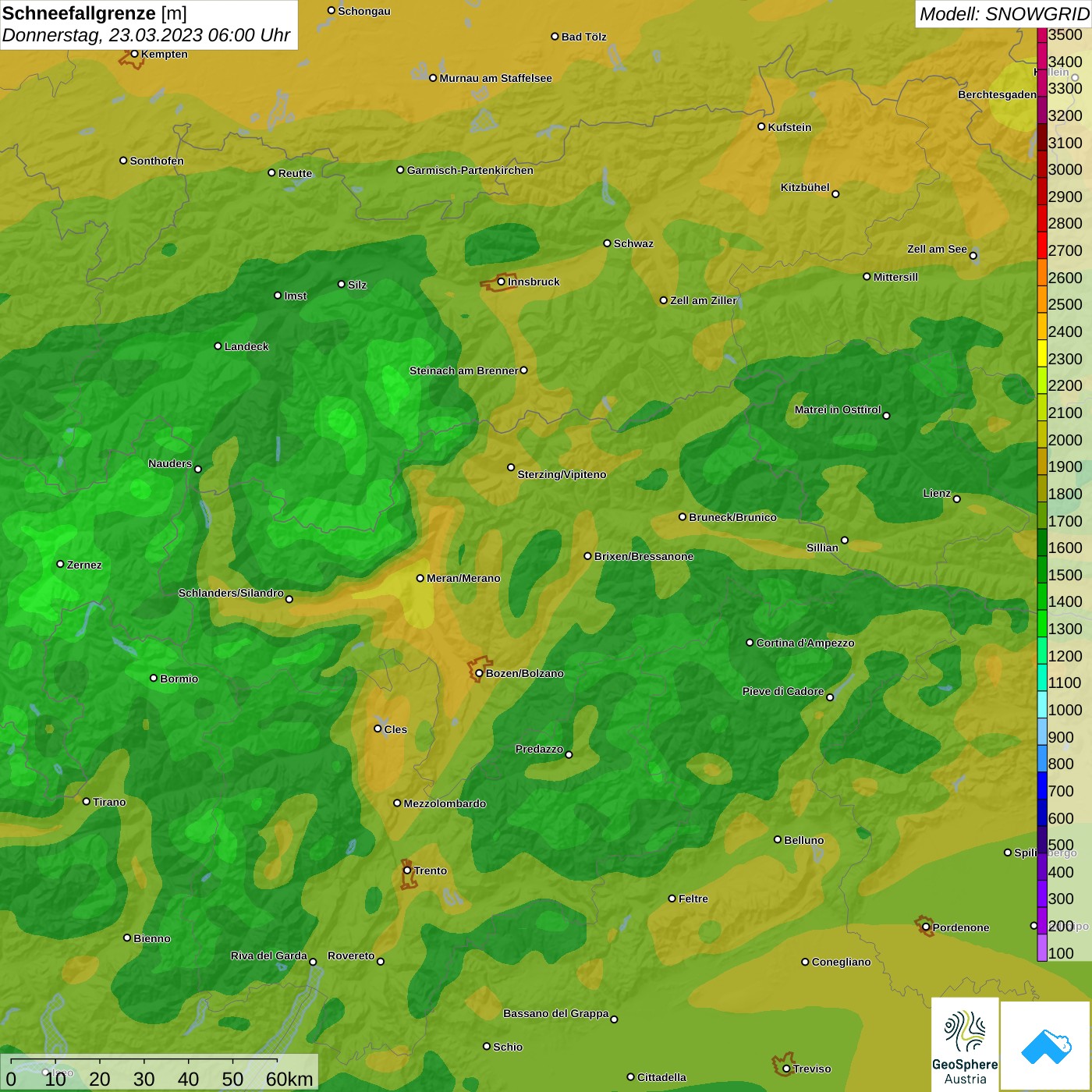
Task: Click the Conegliano label
Action: click(x=841, y=962)
